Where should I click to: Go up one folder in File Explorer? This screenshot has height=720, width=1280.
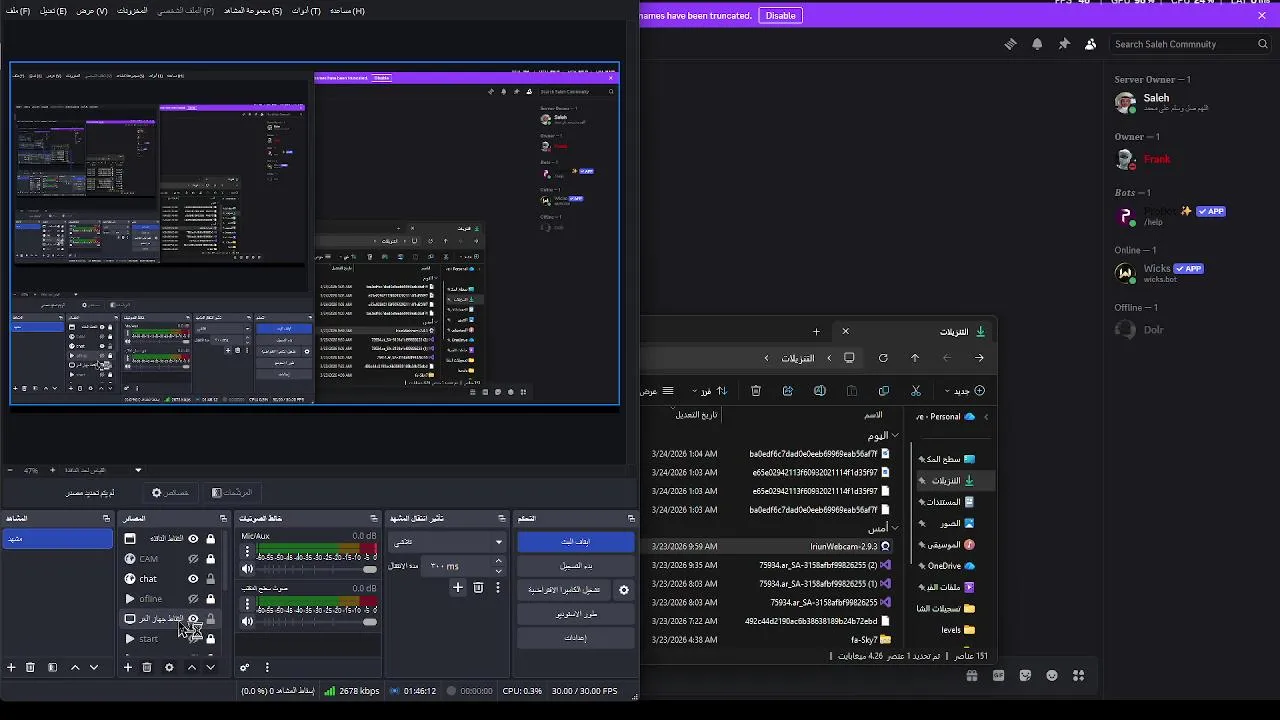[x=914, y=358]
